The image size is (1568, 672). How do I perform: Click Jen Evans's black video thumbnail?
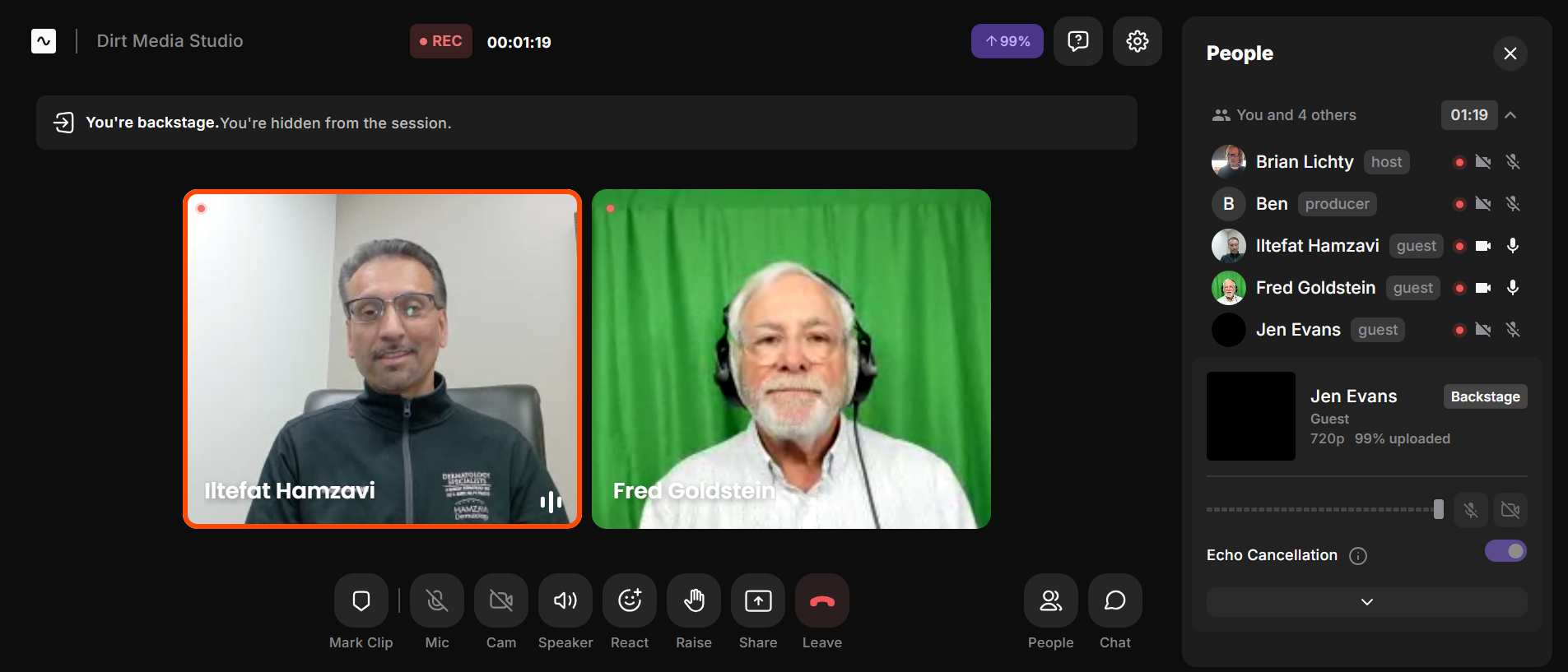click(1251, 416)
